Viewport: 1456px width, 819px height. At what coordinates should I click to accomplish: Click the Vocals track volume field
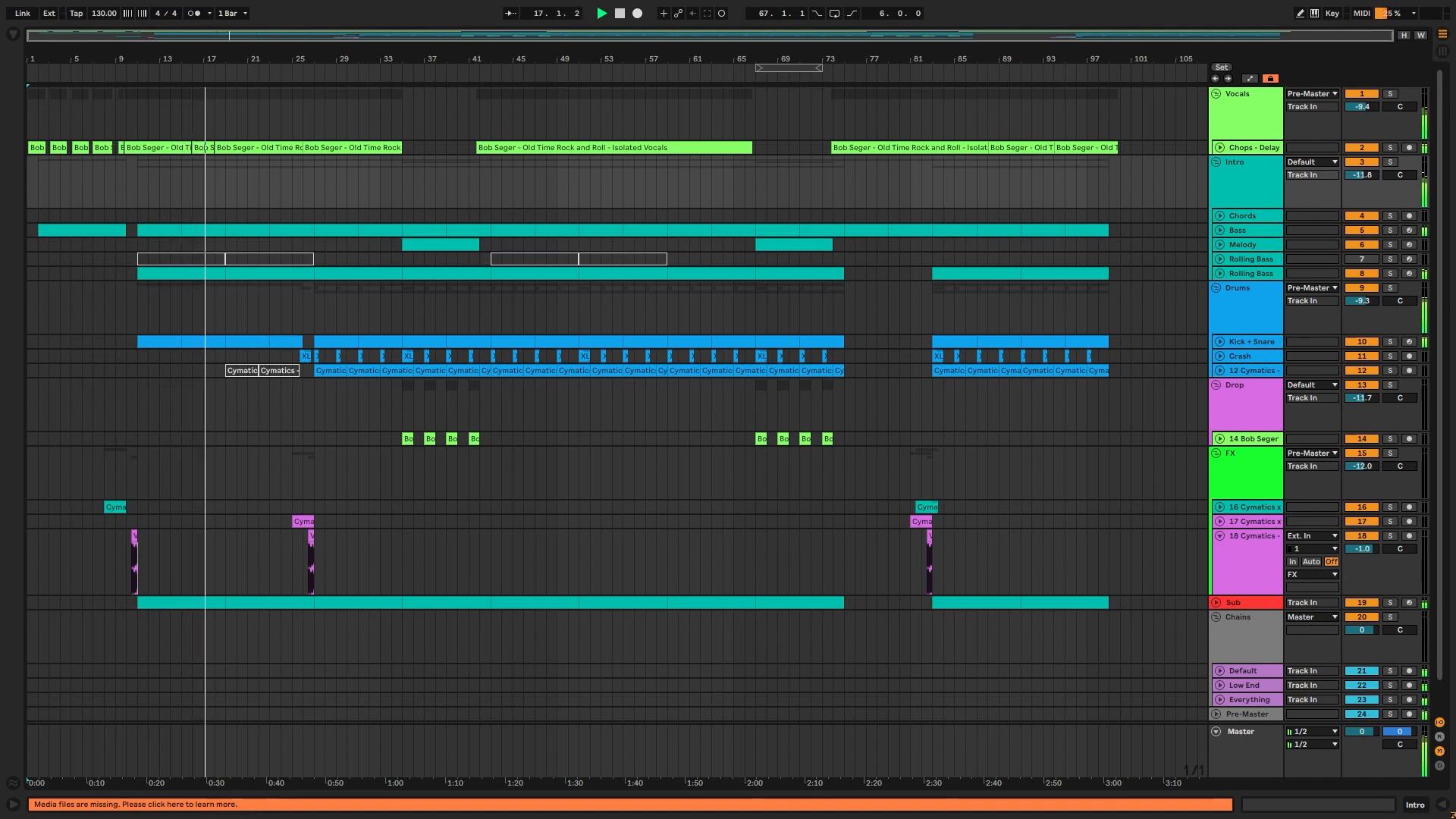coord(1361,107)
